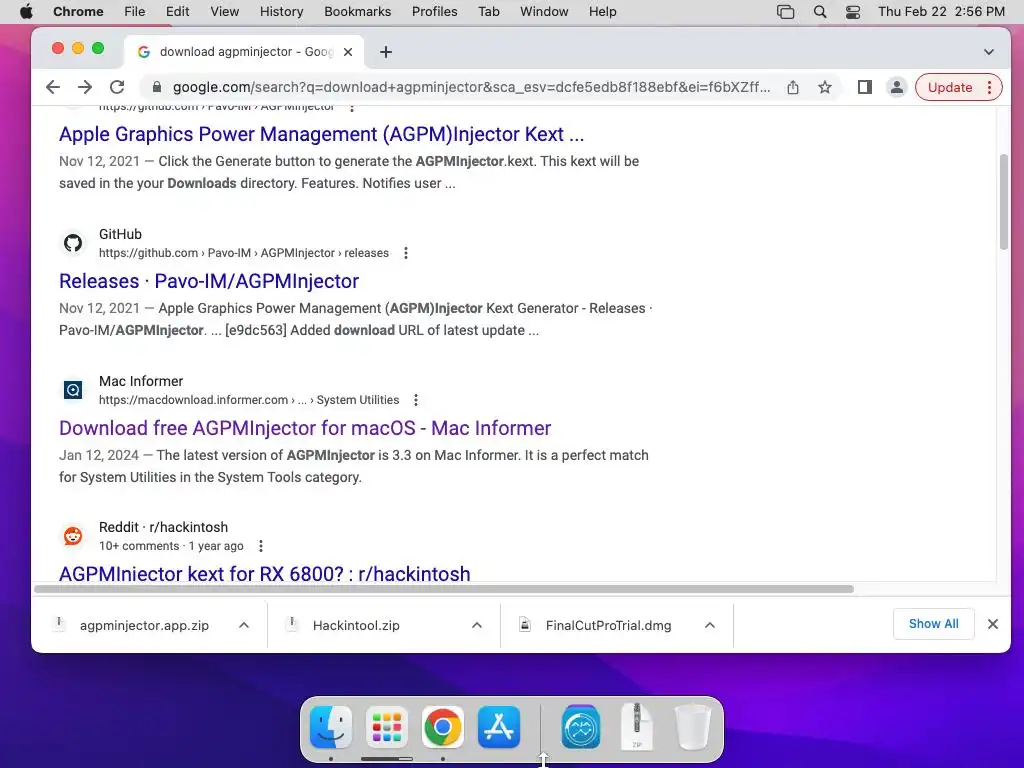
Task: Open the View menu
Action: click(225, 12)
